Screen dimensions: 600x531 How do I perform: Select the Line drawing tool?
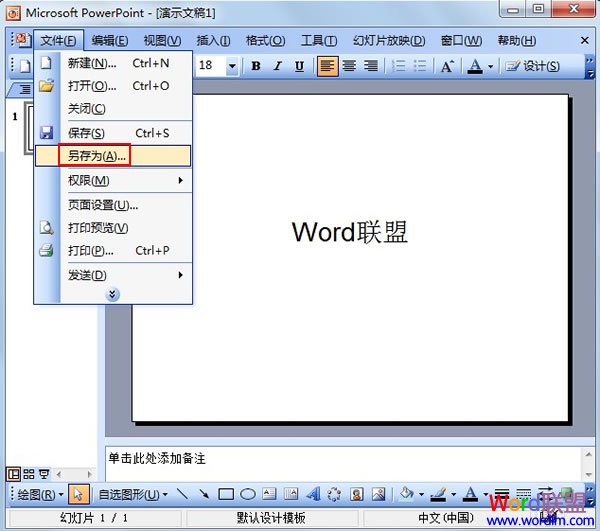click(x=183, y=495)
